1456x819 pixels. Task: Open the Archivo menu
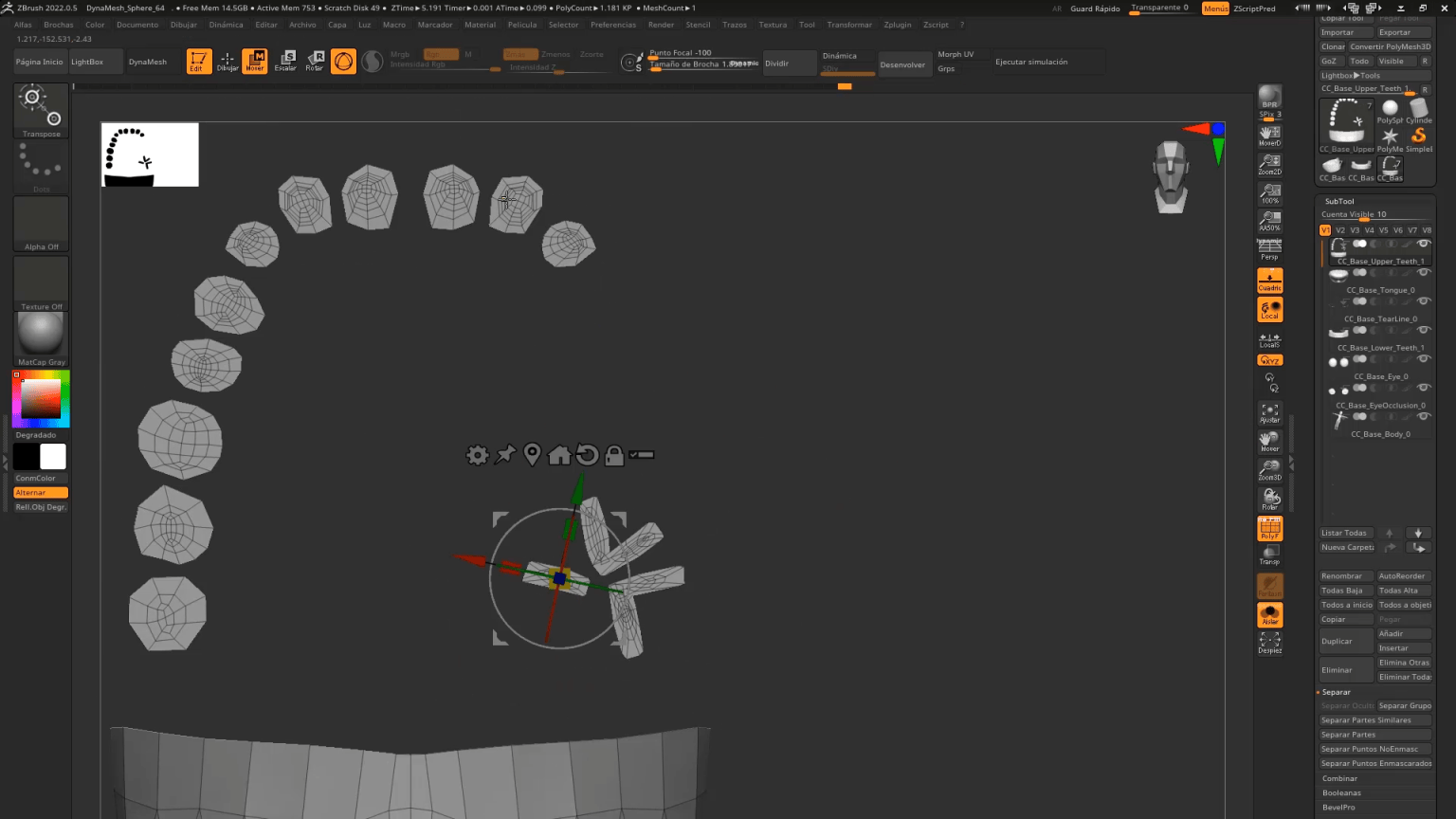[x=302, y=25]
